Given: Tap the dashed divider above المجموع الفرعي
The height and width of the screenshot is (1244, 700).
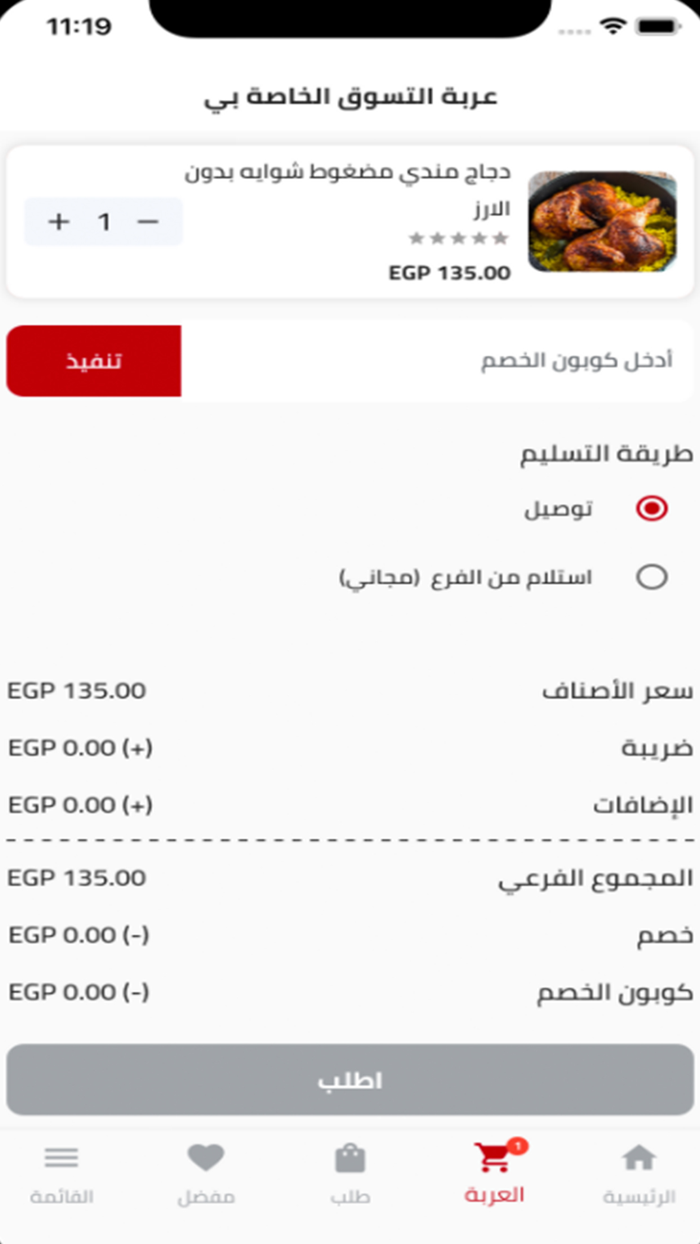Looking at the screenshot, I should (x=350, y=839).
